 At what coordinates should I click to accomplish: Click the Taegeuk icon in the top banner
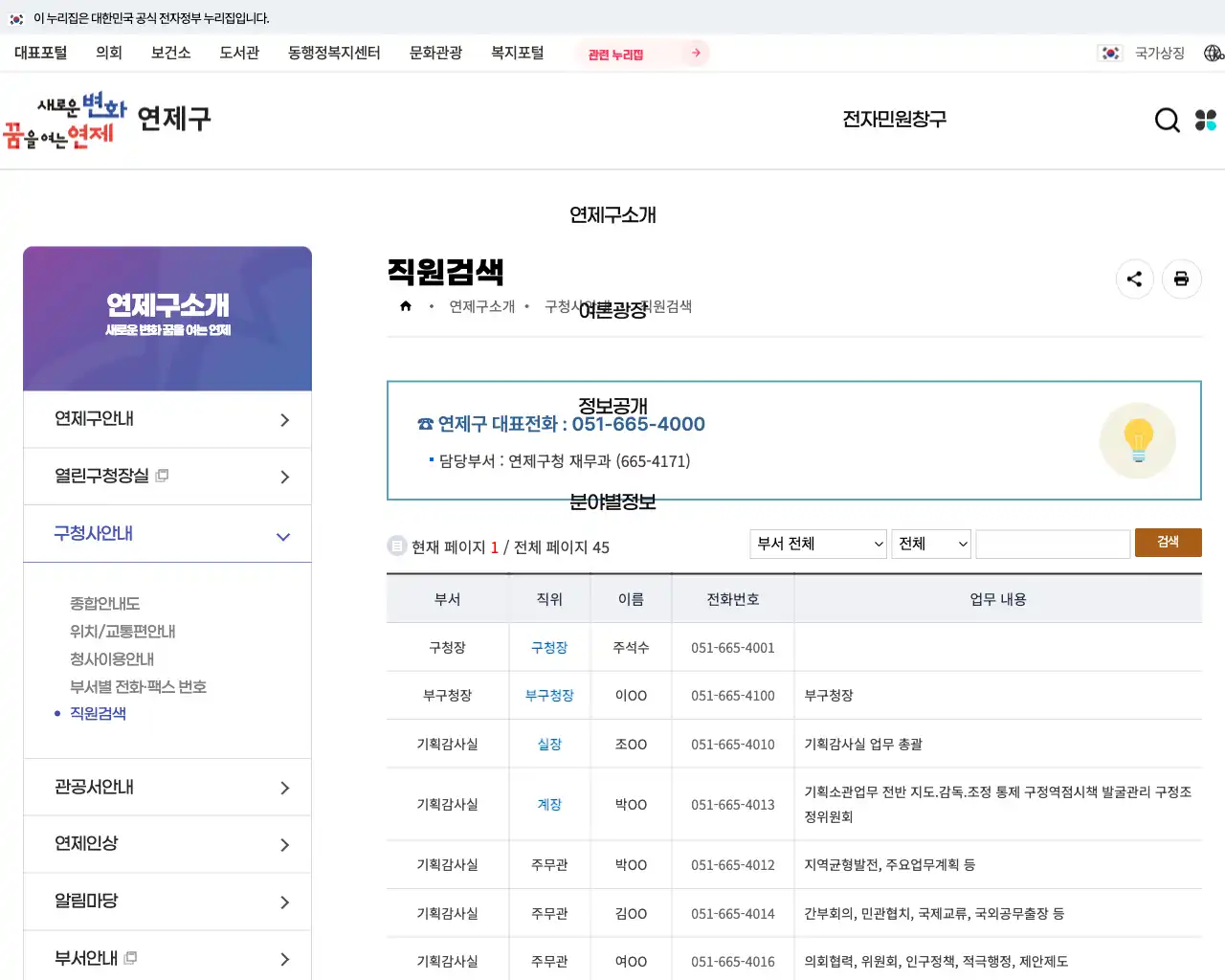14,18
